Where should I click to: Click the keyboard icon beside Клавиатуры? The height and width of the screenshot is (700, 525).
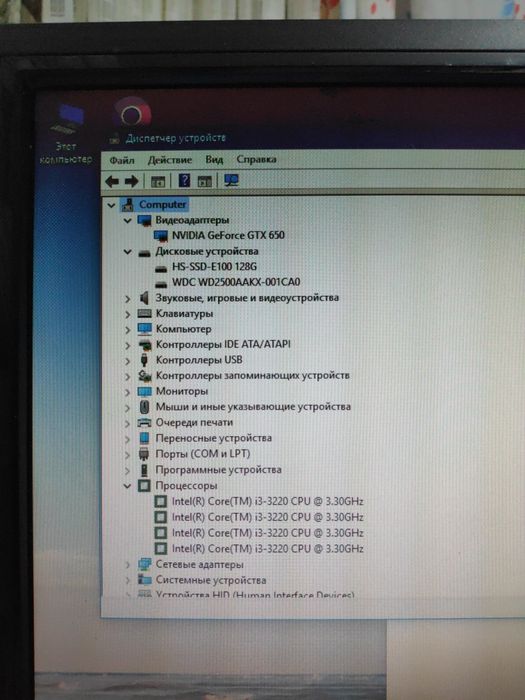pyautogui.click(x=145, y=314)
